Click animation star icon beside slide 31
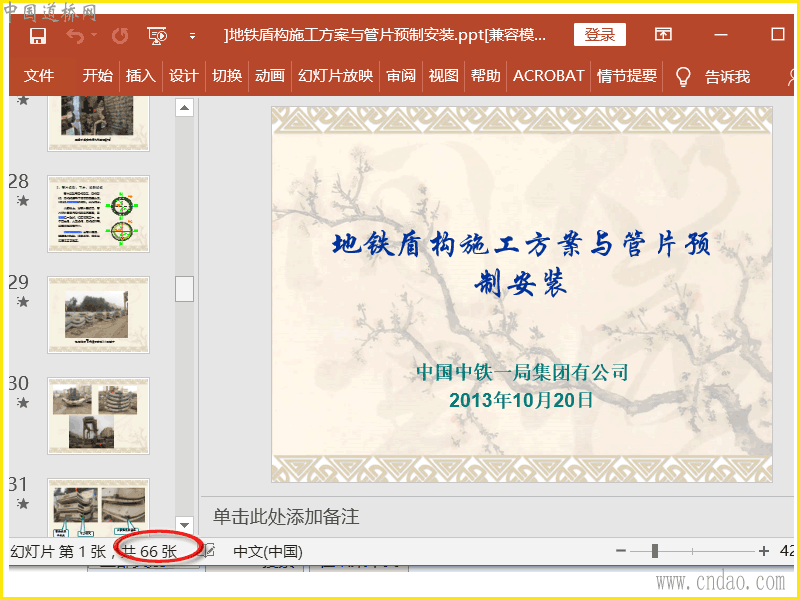The image size is (800, 600). click(22, 504)
